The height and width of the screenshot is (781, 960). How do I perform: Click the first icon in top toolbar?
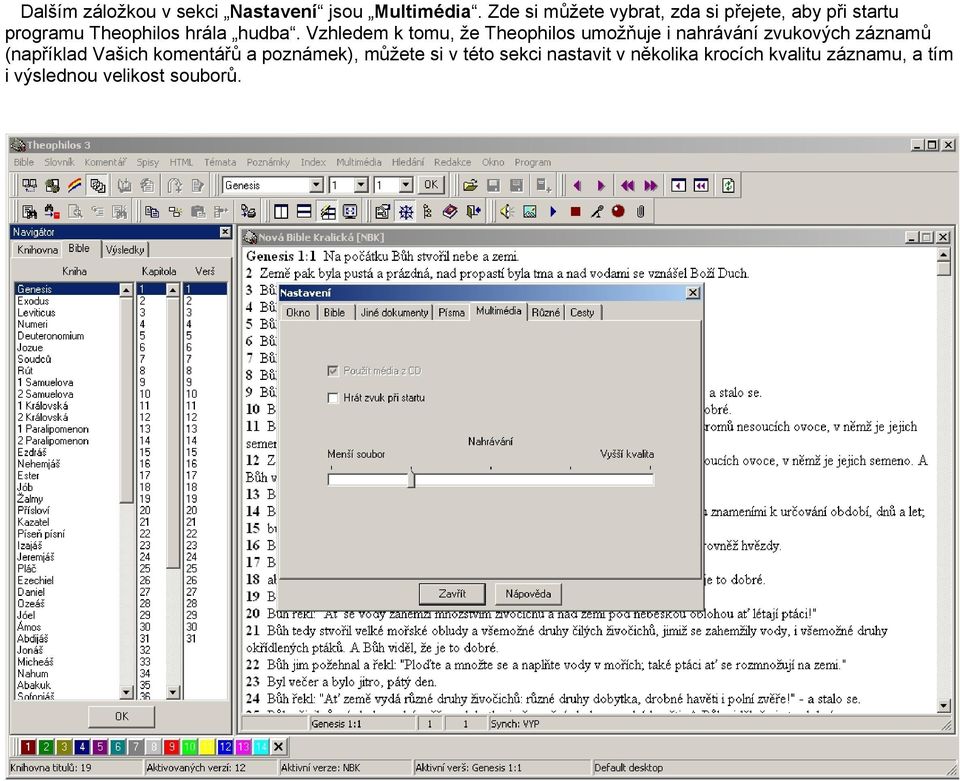click(x=29, y=185)
